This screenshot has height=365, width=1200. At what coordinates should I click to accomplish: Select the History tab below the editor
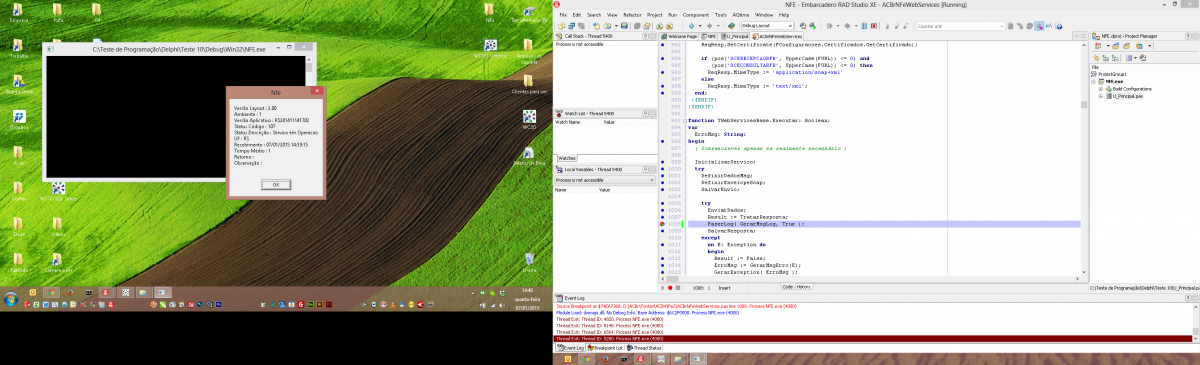(803, 287)
